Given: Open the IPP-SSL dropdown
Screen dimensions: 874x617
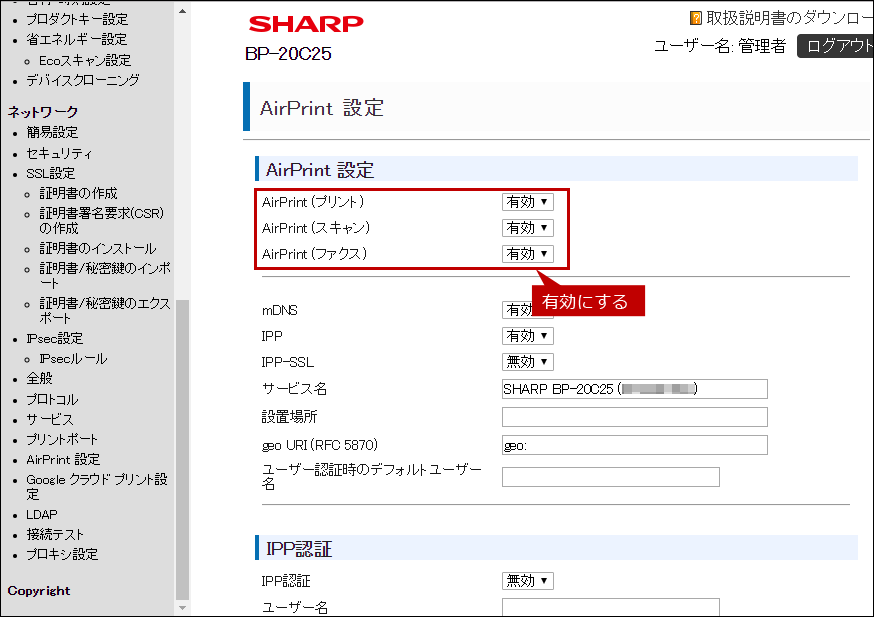Looking at the screenshot, I should (527, 362).
